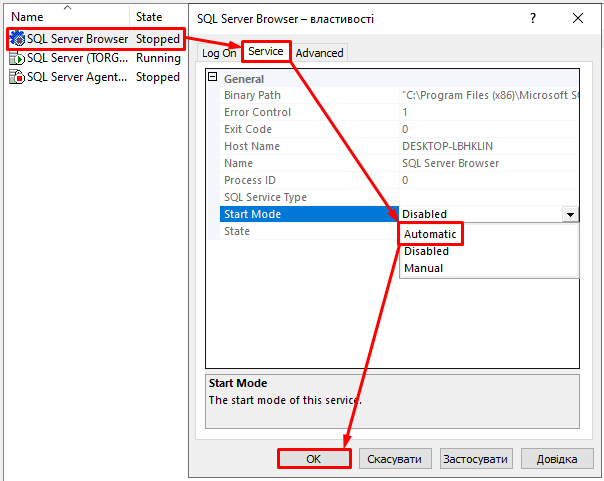Click the Застосувати apply button

tap(476, 459)
